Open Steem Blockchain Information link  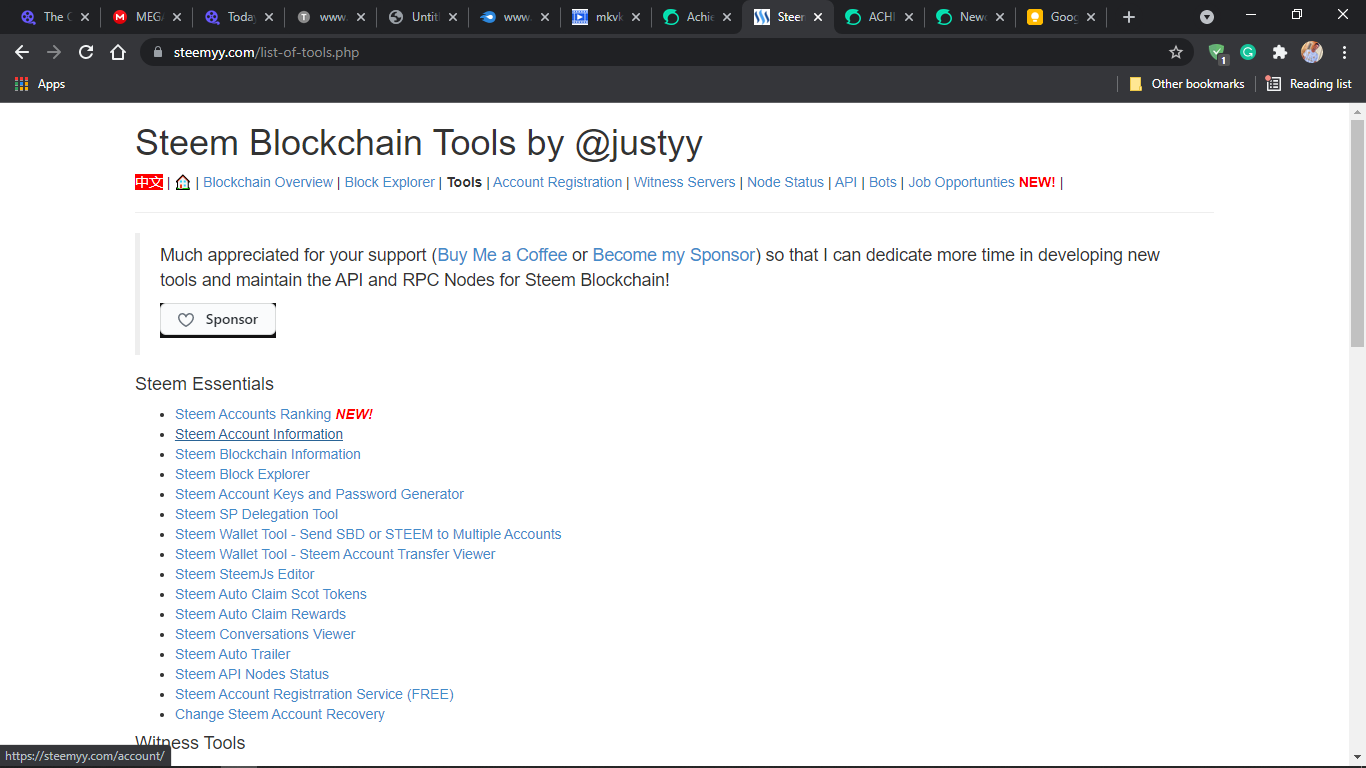[268, 454]
